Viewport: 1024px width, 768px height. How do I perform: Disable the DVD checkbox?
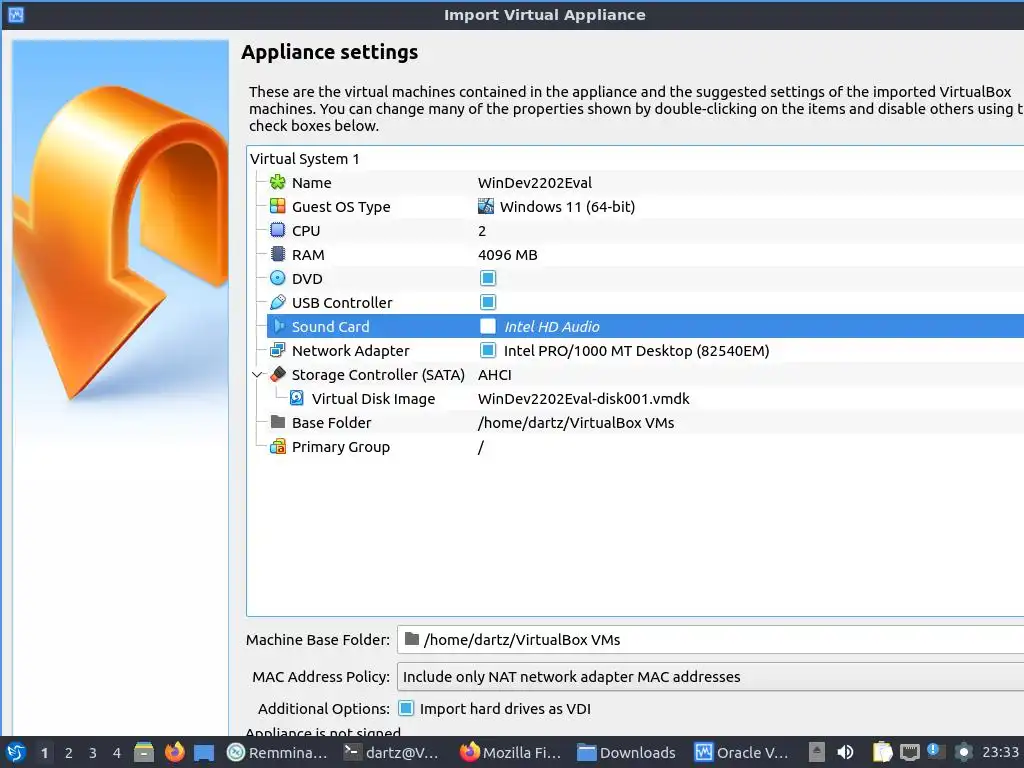point(488,278)
